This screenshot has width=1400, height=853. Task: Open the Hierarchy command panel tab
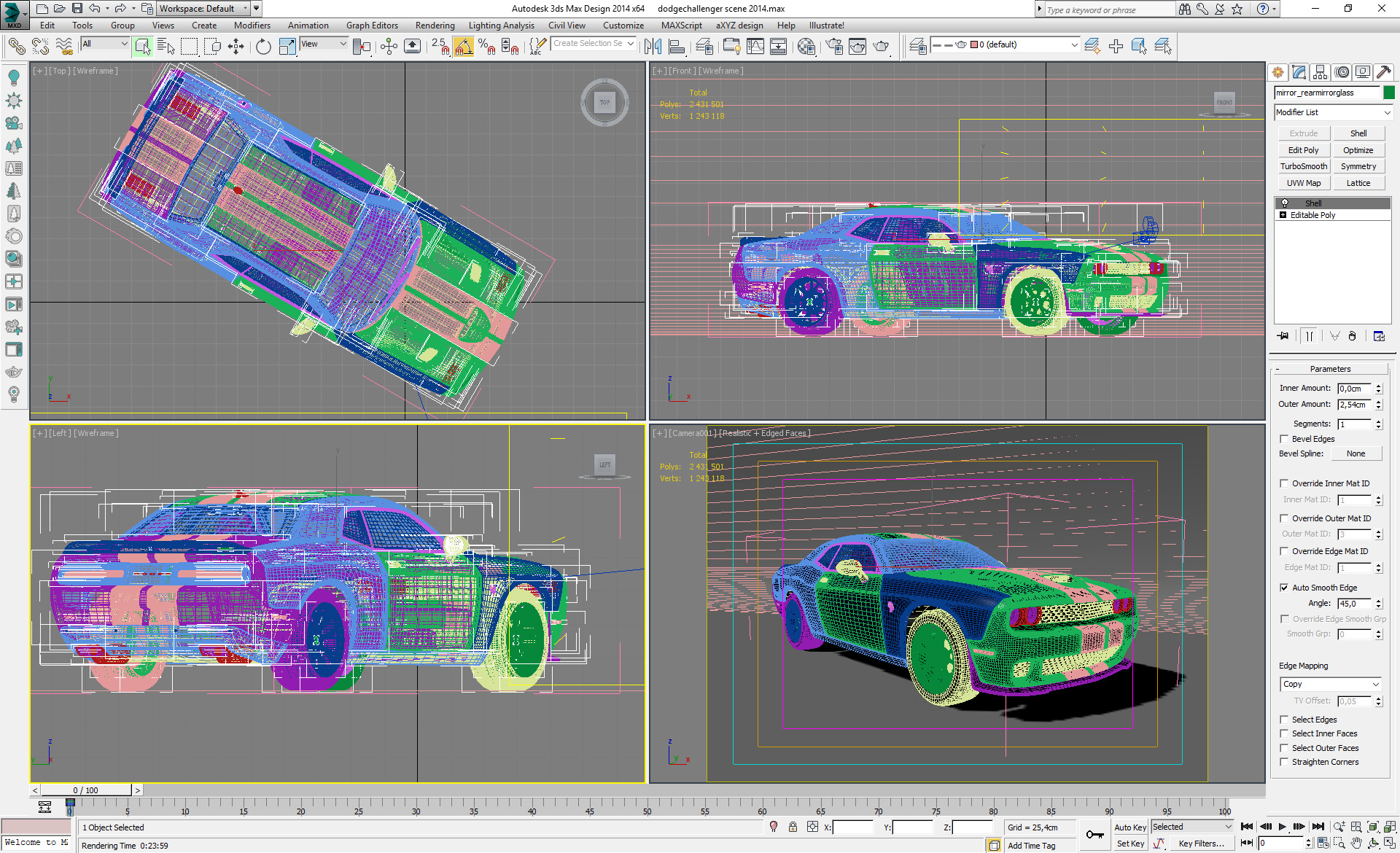1321,72
